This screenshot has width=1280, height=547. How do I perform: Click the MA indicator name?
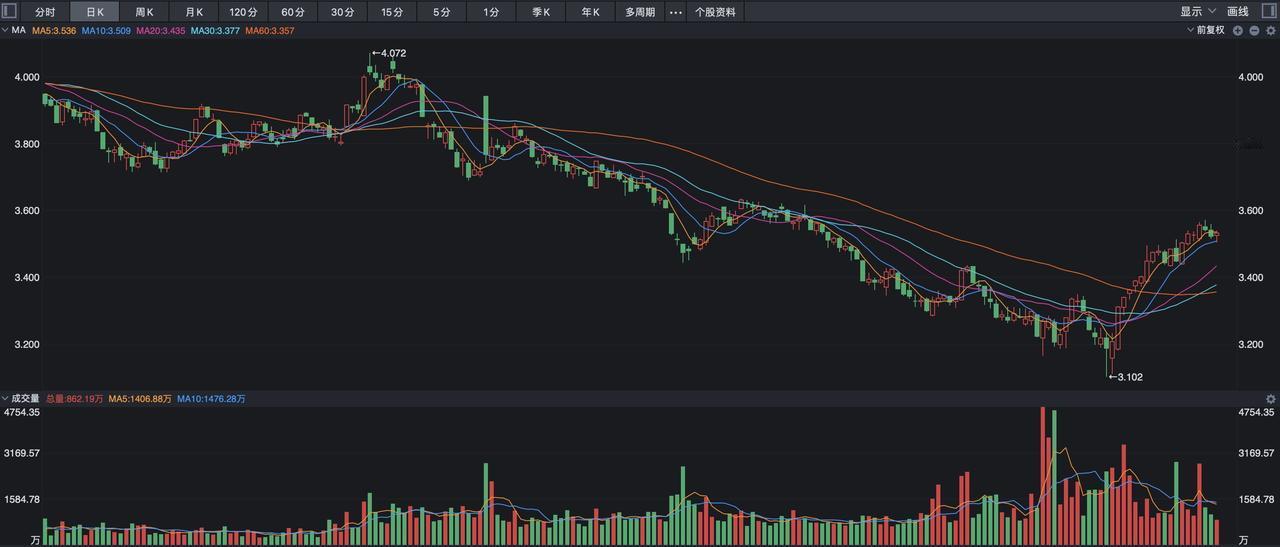click(18, 31)
